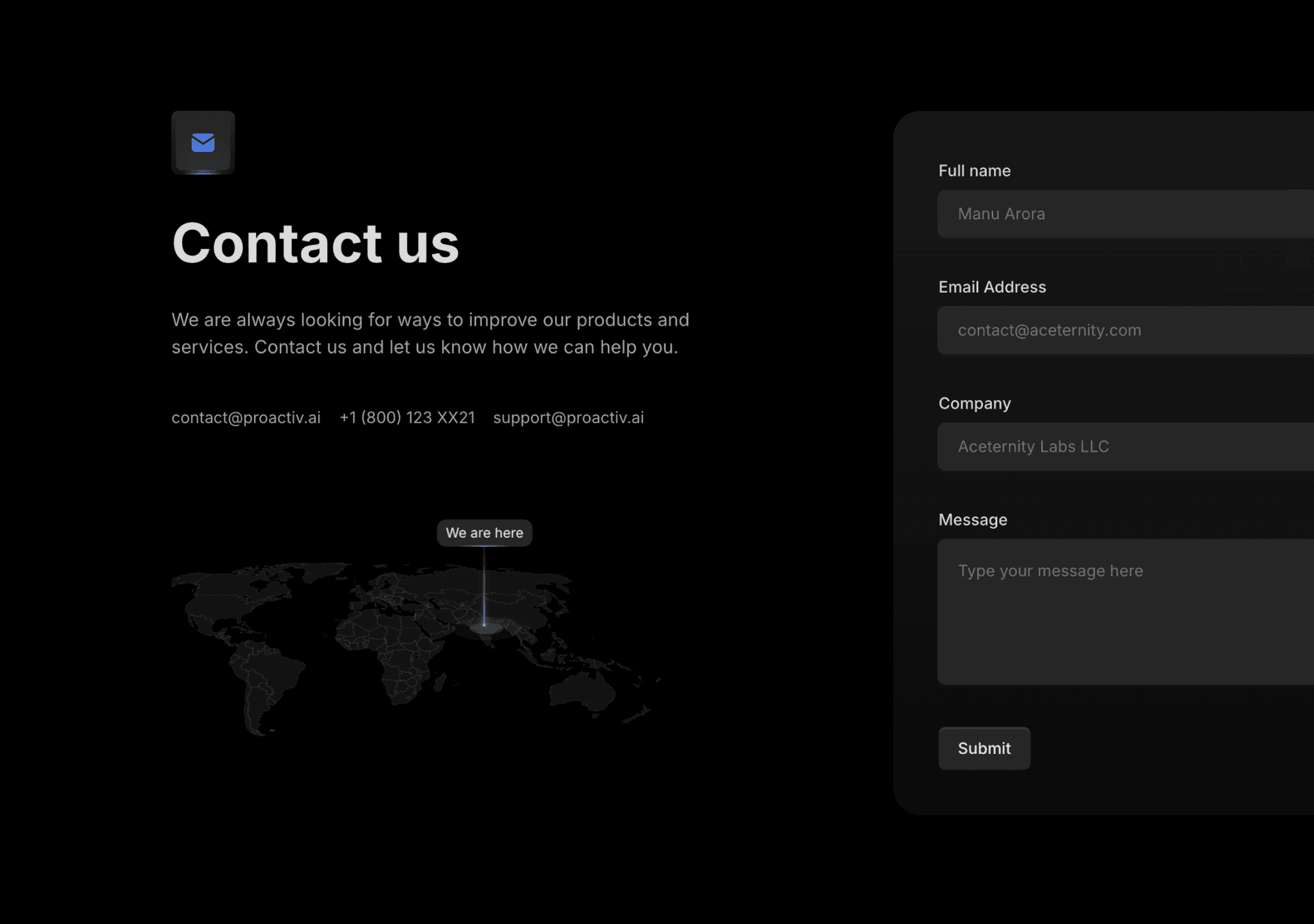This screenshot has width=1314, height=924.
Task: Submit the contact form
Action: coord(983,748)
